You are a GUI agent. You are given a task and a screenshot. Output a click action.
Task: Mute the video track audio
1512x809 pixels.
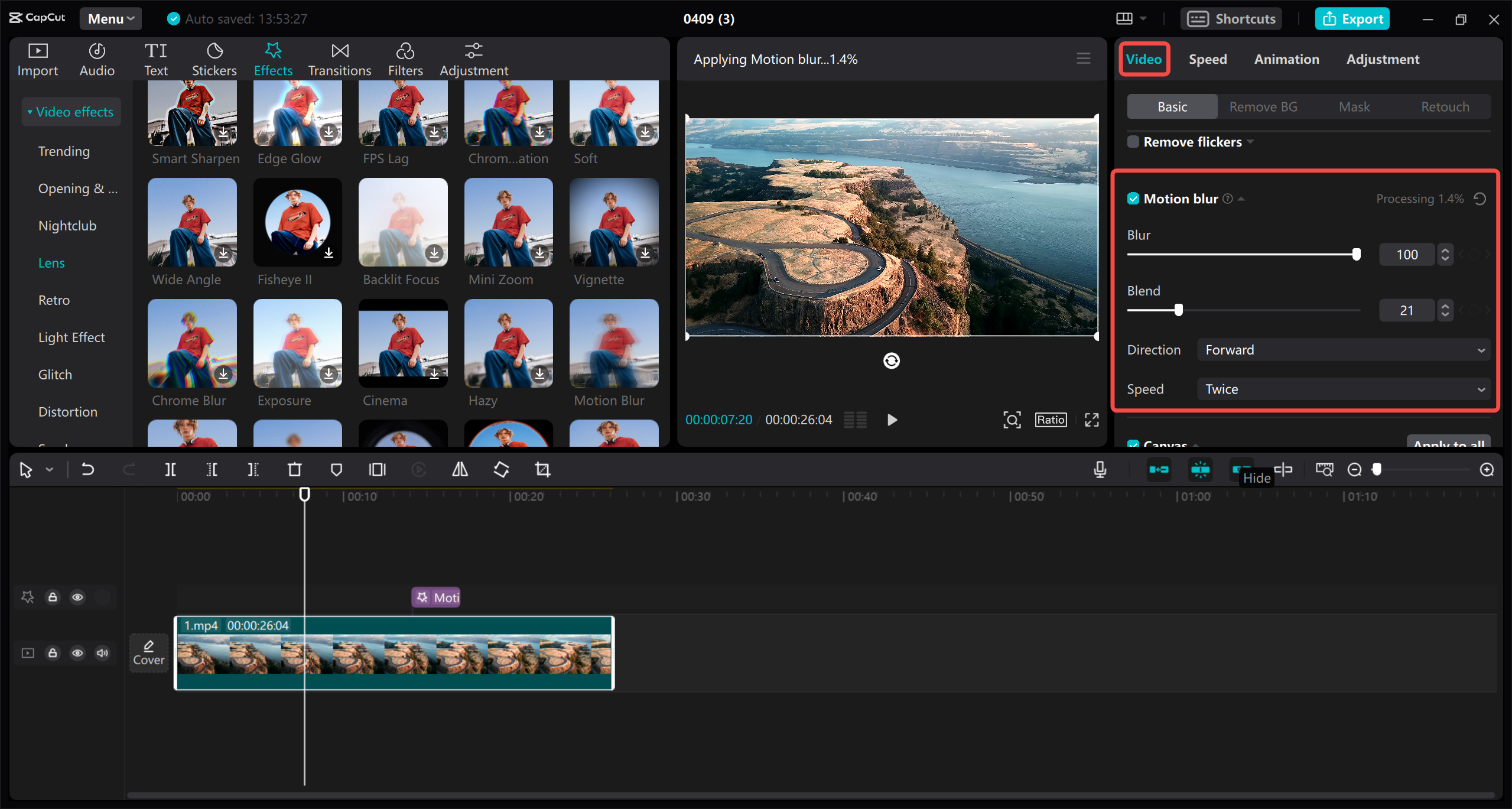point(102,652)
